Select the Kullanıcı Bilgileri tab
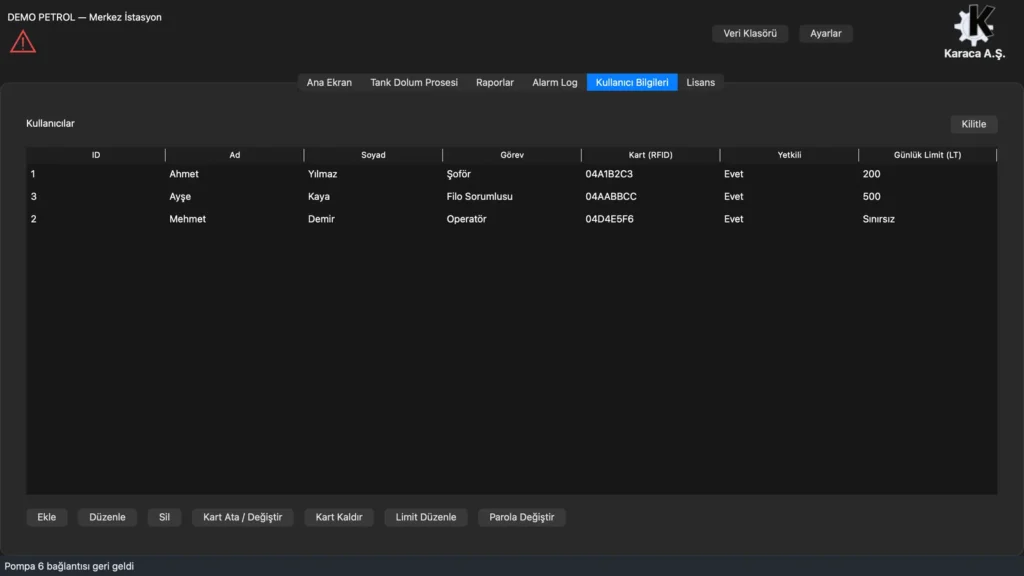Image resolution: width=1024 pixels, height=576 pixels. click(632, 82)
